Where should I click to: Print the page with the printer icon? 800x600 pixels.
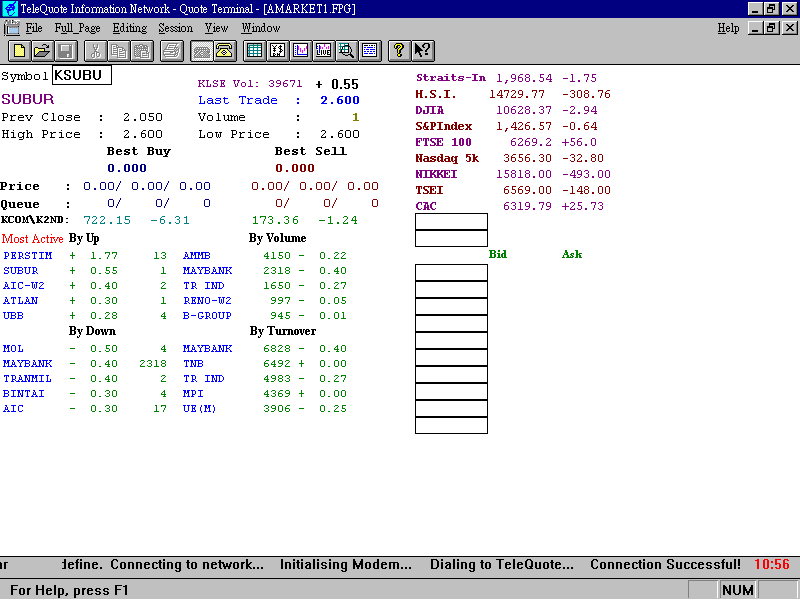pos(172,51)
